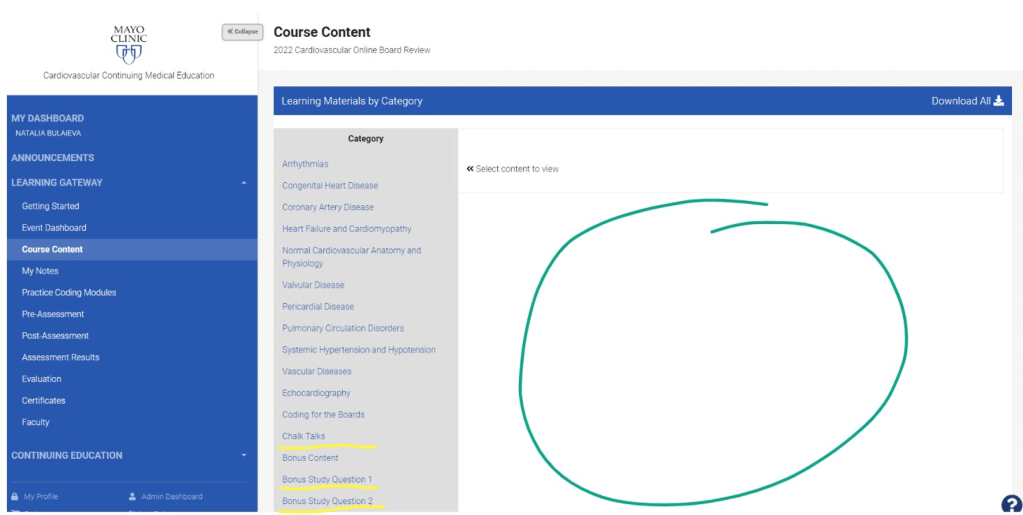This screenshot has width=1023, height=515.
Task: Select the Congenital Heart Disease category
Action: (330, 186)
